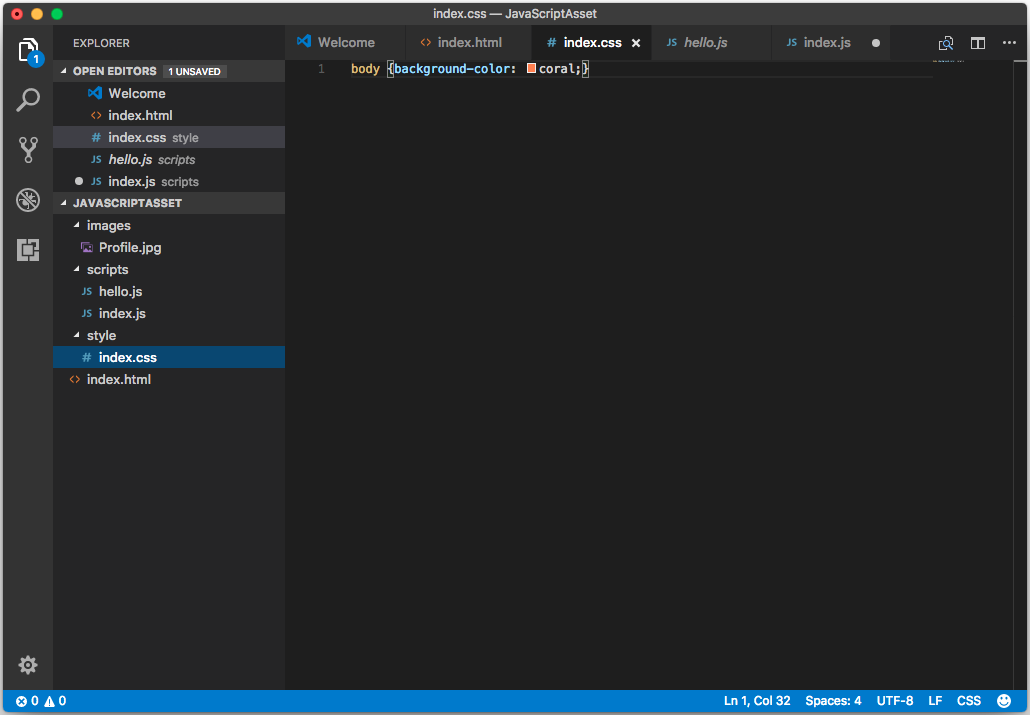Open the More Actions ellipsis menu
The image size is (1030, 715).
click(1010, 43)
